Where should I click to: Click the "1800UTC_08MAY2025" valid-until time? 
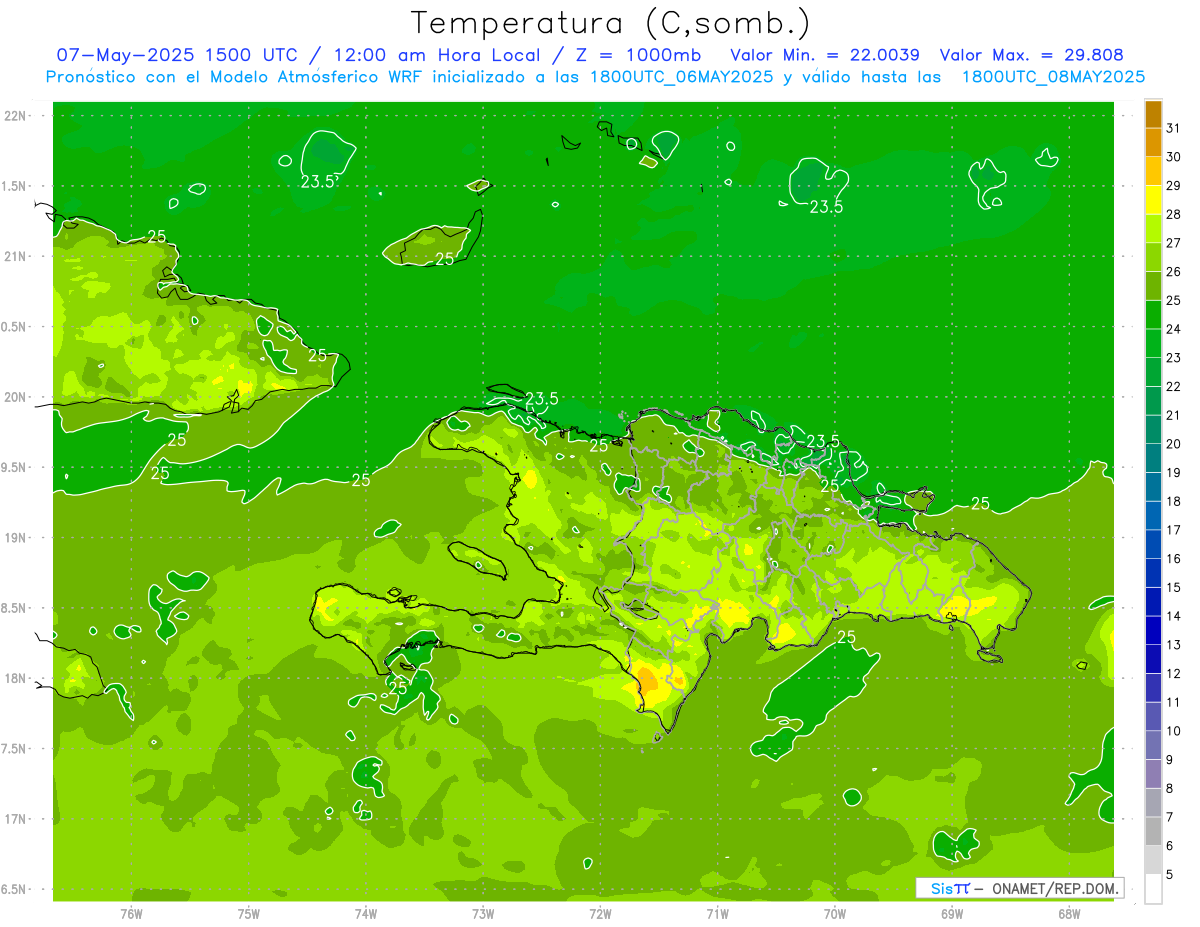(1052, 77)
